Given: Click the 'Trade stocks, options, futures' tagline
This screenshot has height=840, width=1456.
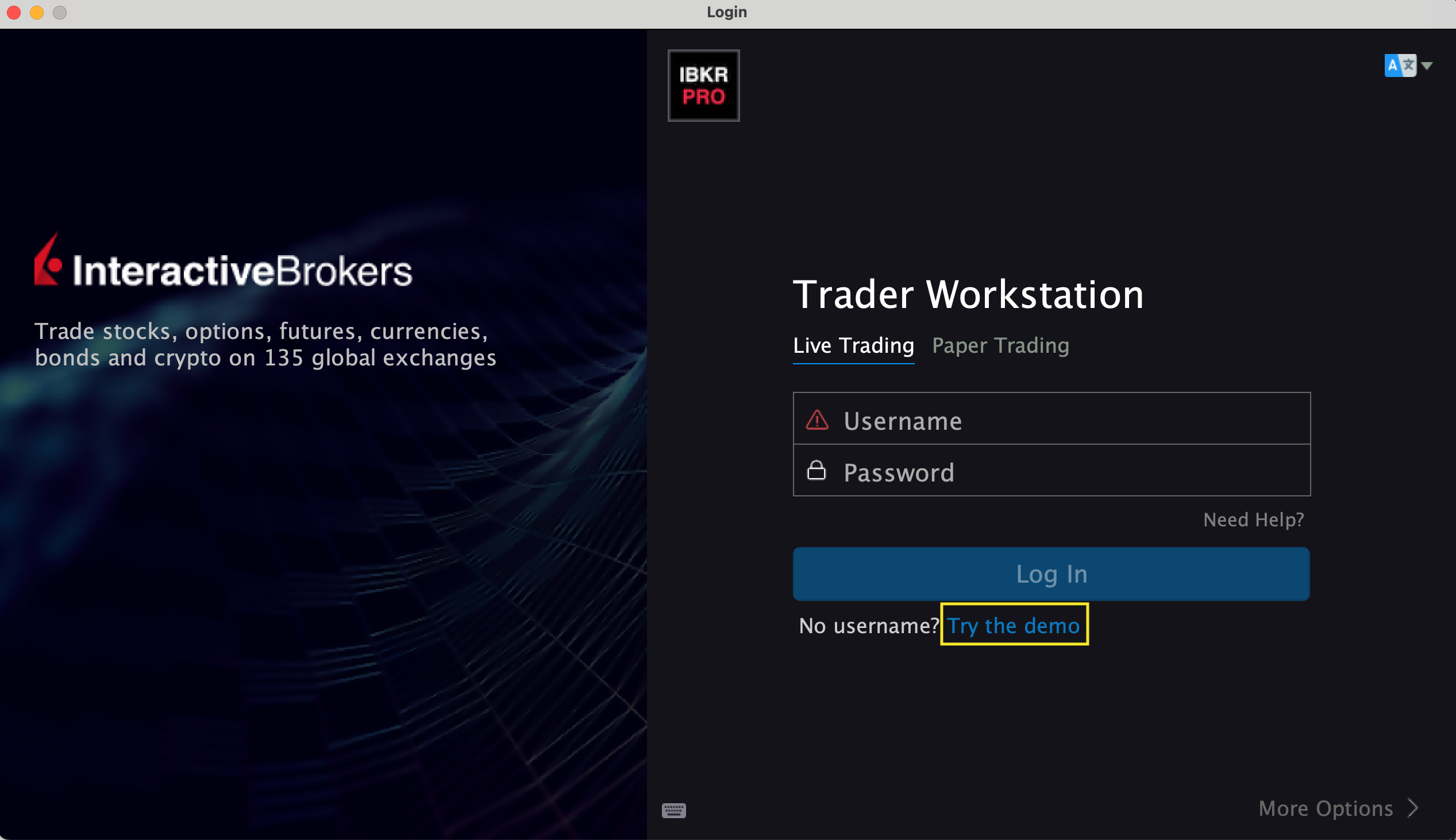Looking at the screenshot, I should pos(265,344).
